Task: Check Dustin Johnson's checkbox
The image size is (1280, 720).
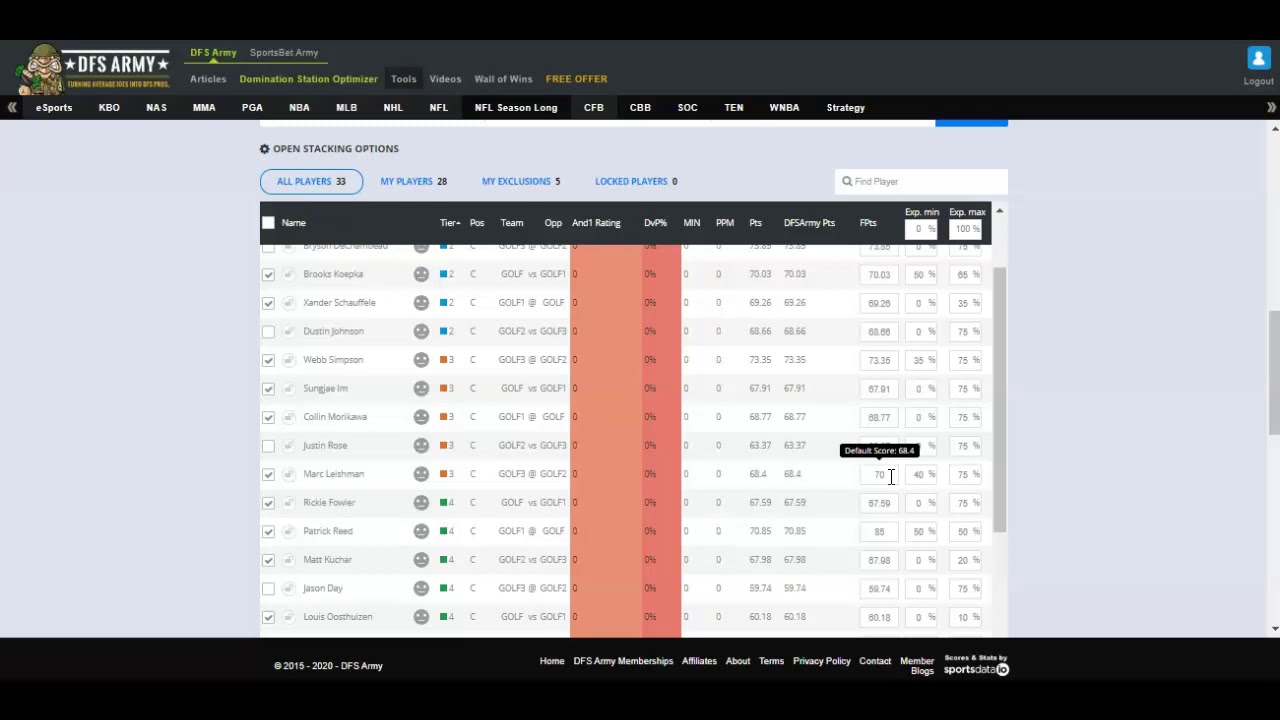Action: pos(268,331)
